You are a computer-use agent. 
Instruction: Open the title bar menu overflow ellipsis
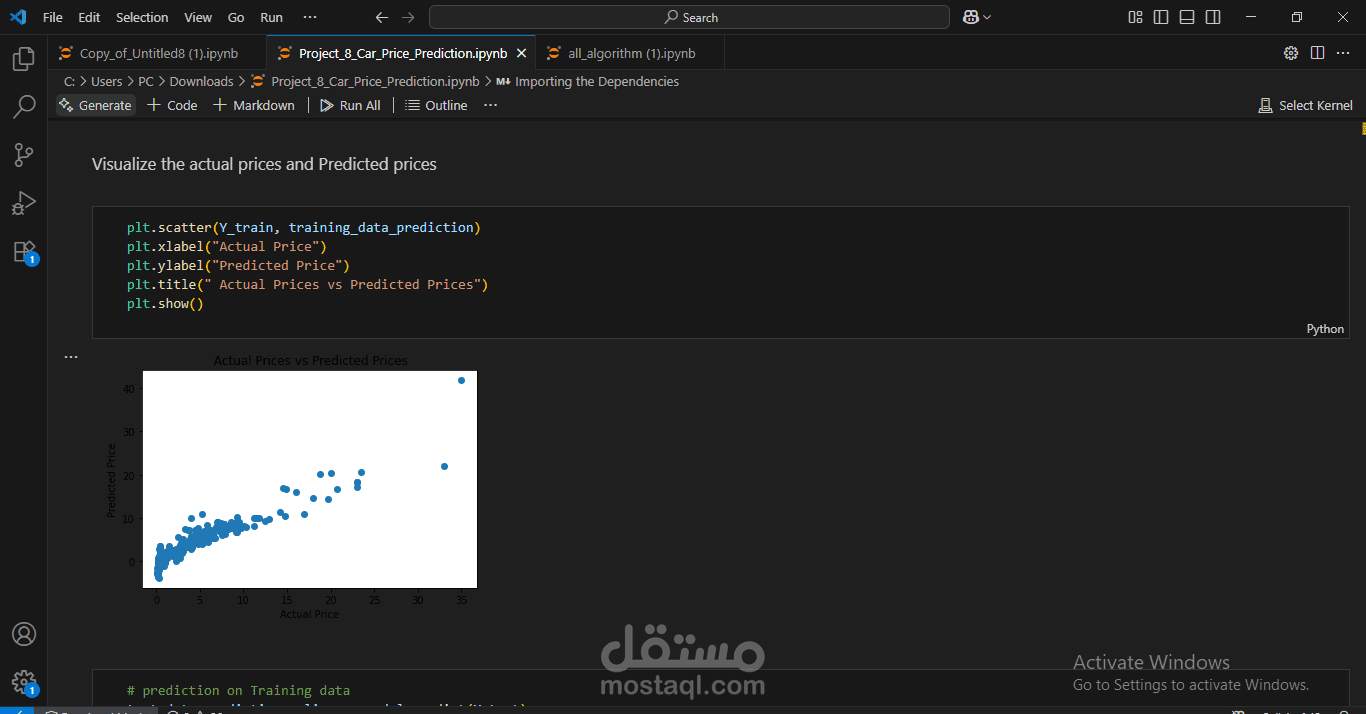point(310,17)
